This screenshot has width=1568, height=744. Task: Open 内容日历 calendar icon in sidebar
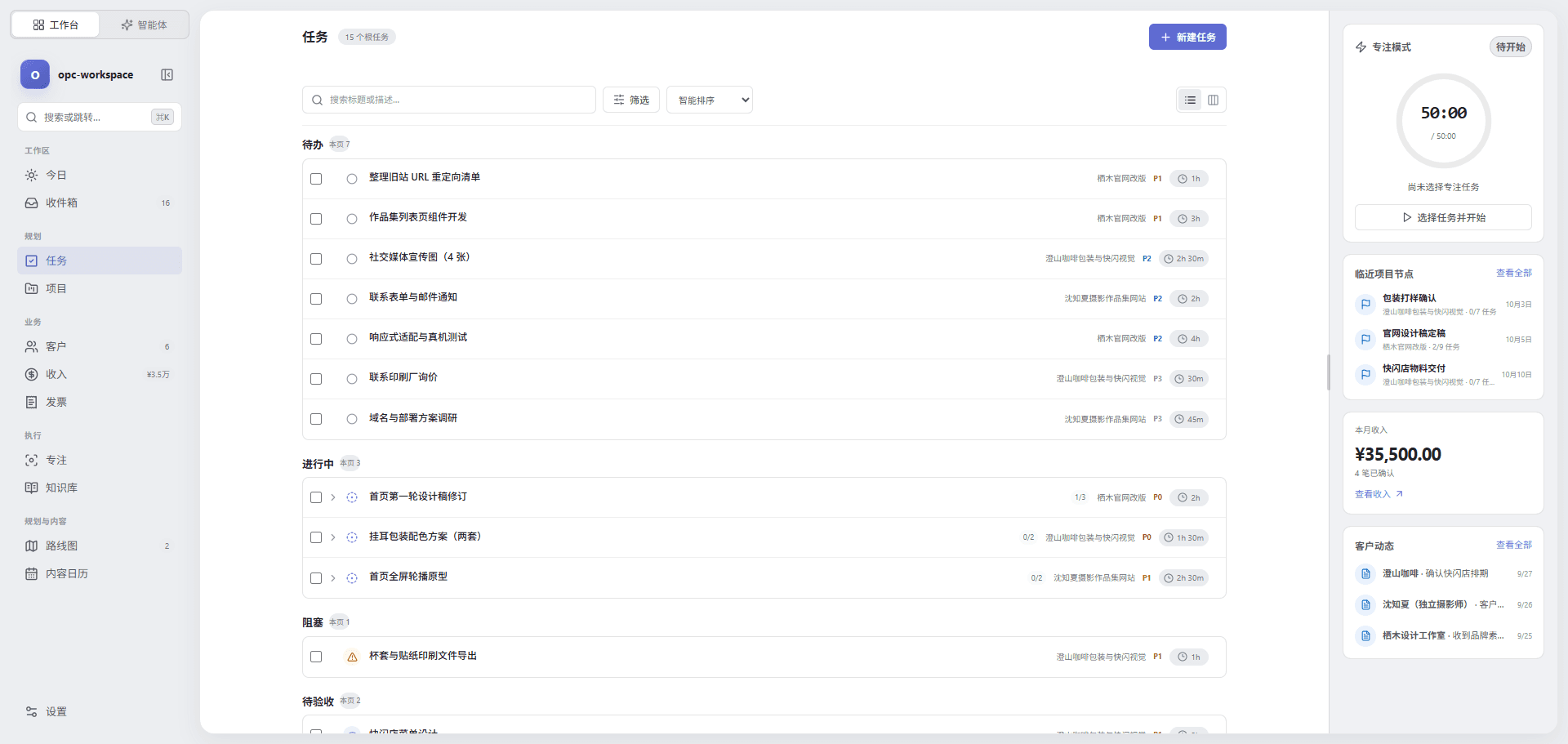31,574
